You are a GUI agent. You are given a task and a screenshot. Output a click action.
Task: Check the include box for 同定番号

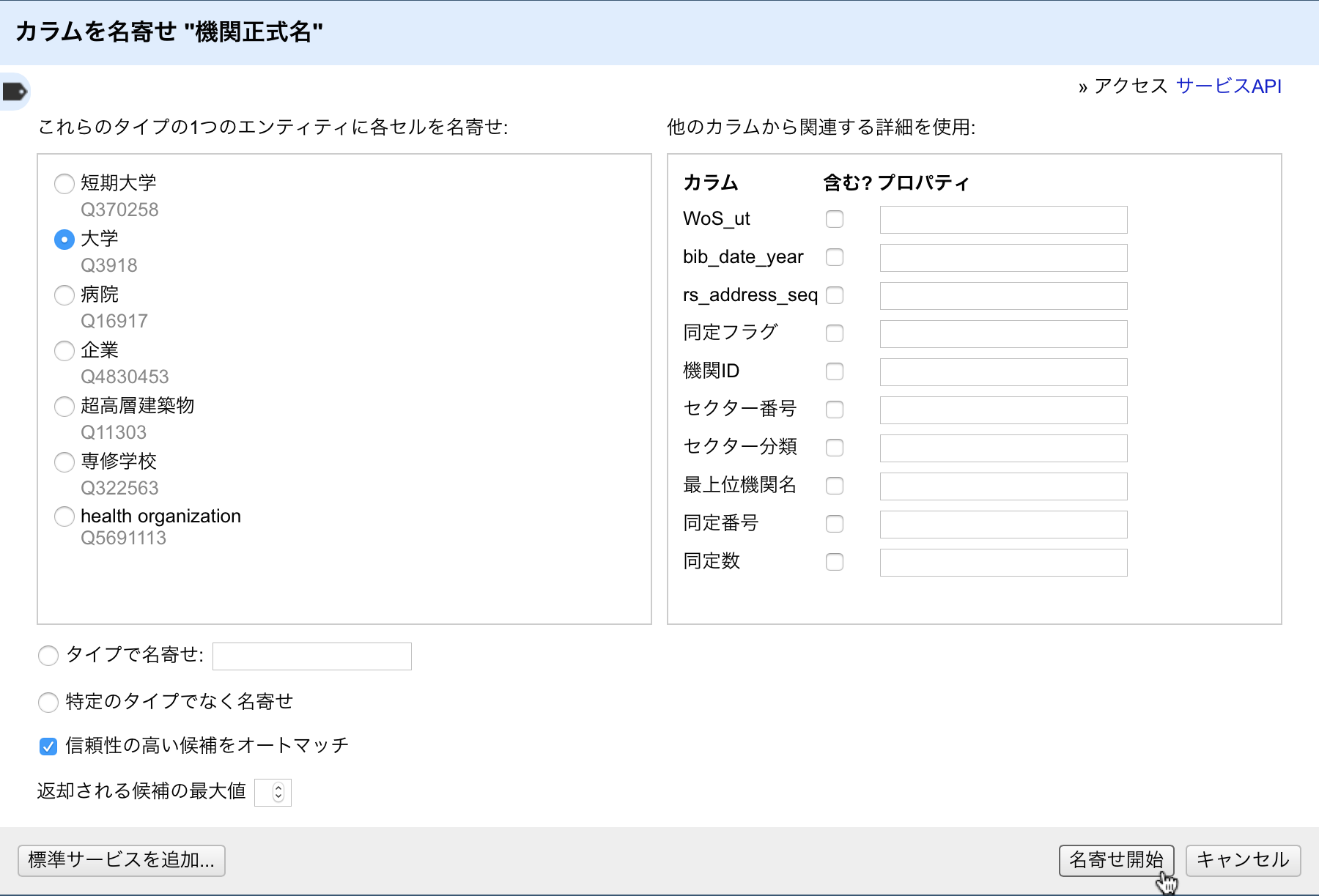pos(835,524)
